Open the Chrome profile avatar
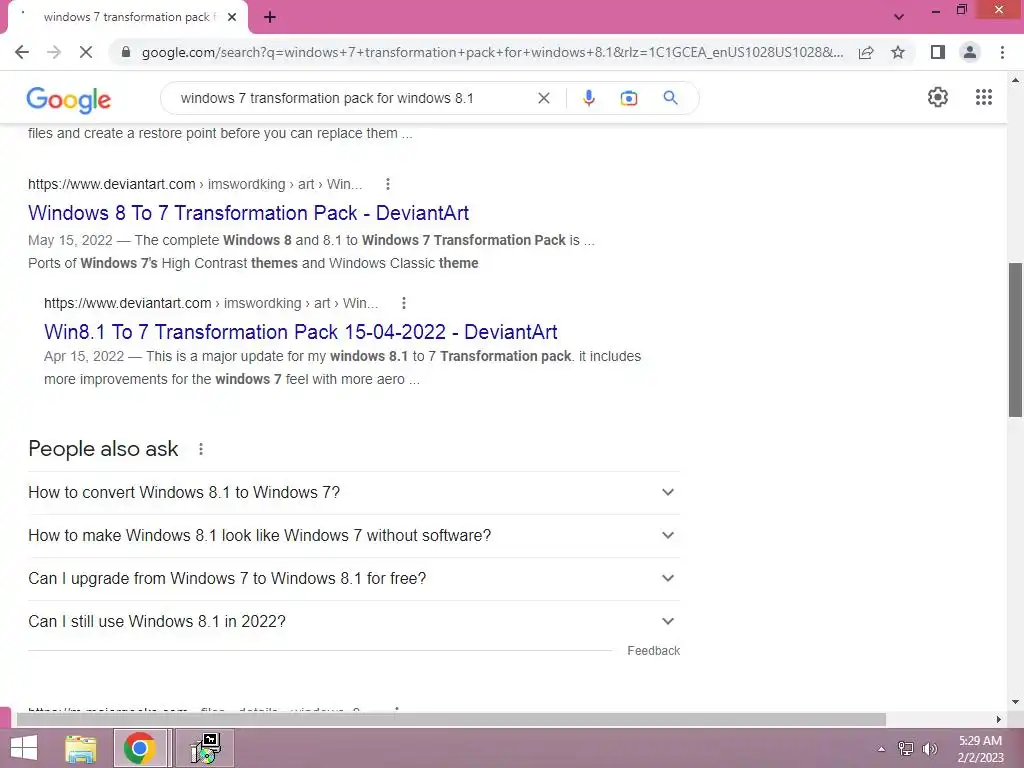Screen dimensions: 1024x768 (970, 52)
